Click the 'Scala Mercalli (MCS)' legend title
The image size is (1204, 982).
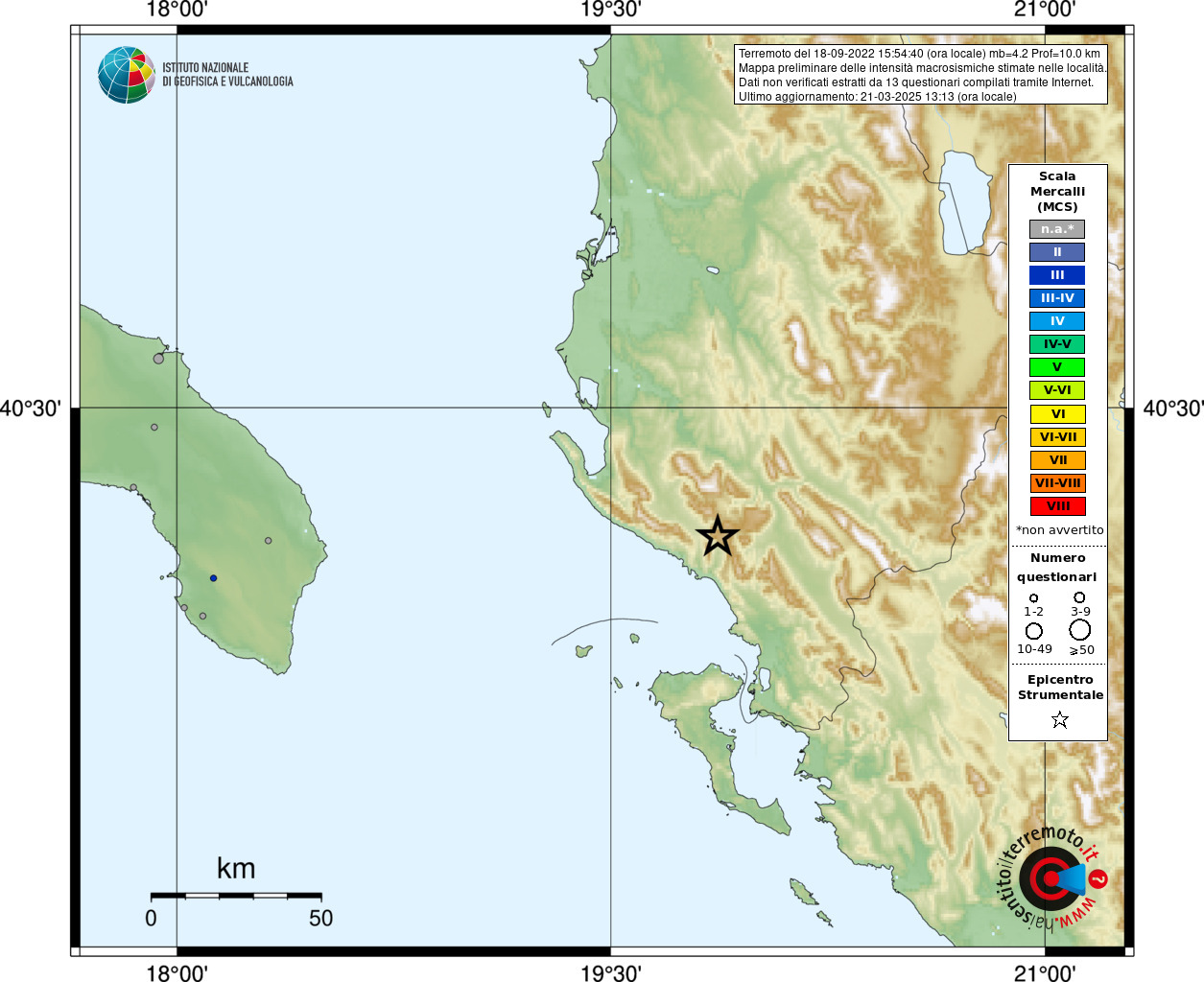1057,192
